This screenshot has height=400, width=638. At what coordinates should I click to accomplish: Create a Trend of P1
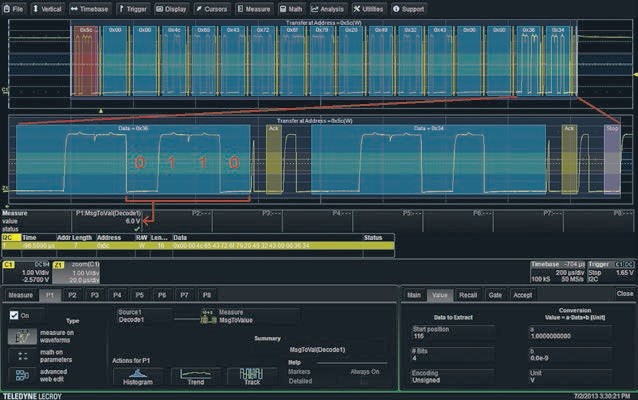tap(196, 377)
